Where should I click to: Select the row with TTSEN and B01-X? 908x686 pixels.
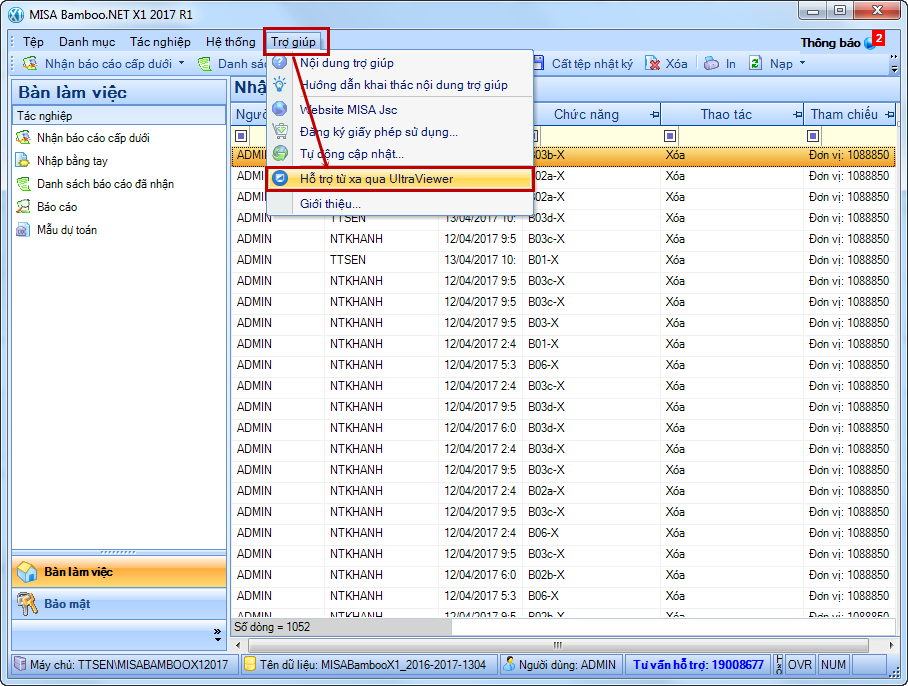coord(563,260)
